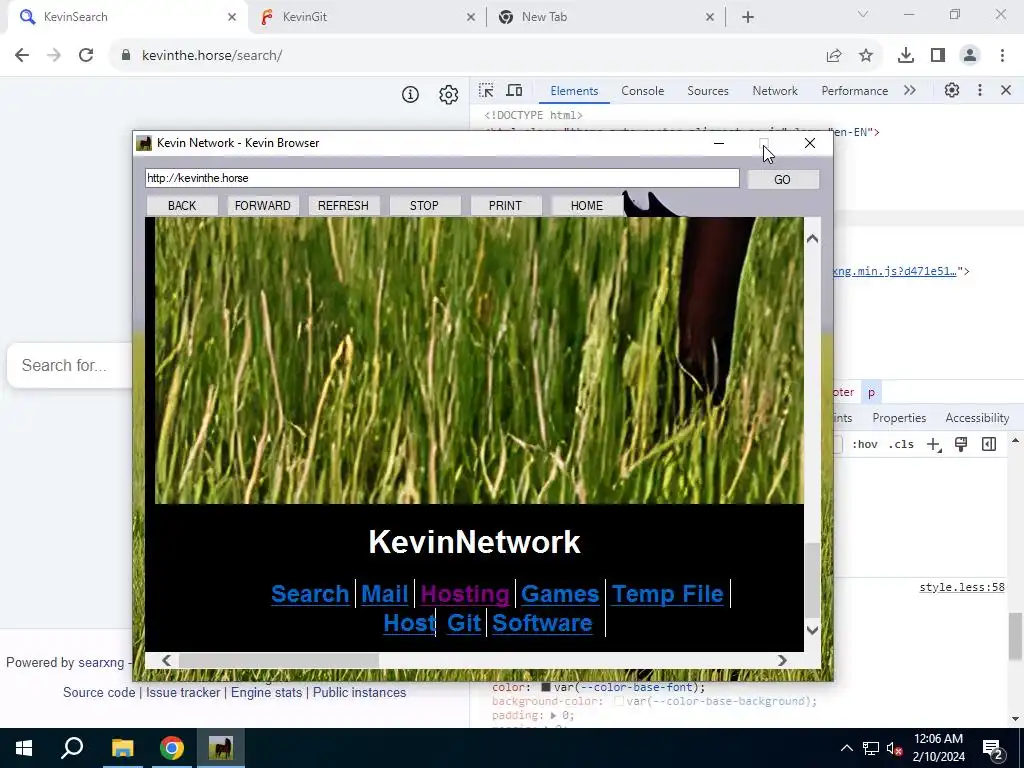Bookmark this page with star icon
Viewport: 1024px width, 768px height.
(x=866, y=56)
